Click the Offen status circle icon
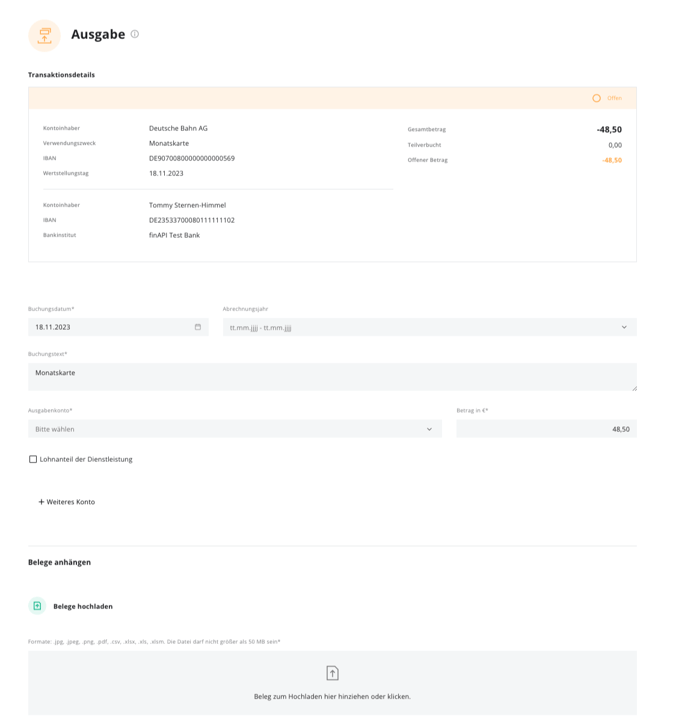 click(596, 98)
